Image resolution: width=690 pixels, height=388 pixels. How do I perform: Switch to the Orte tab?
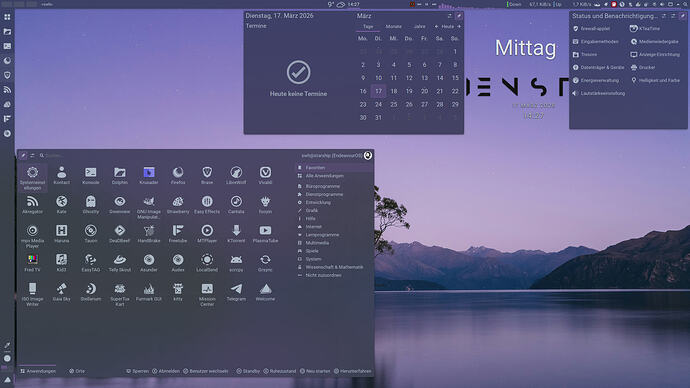tap(77, 371)
